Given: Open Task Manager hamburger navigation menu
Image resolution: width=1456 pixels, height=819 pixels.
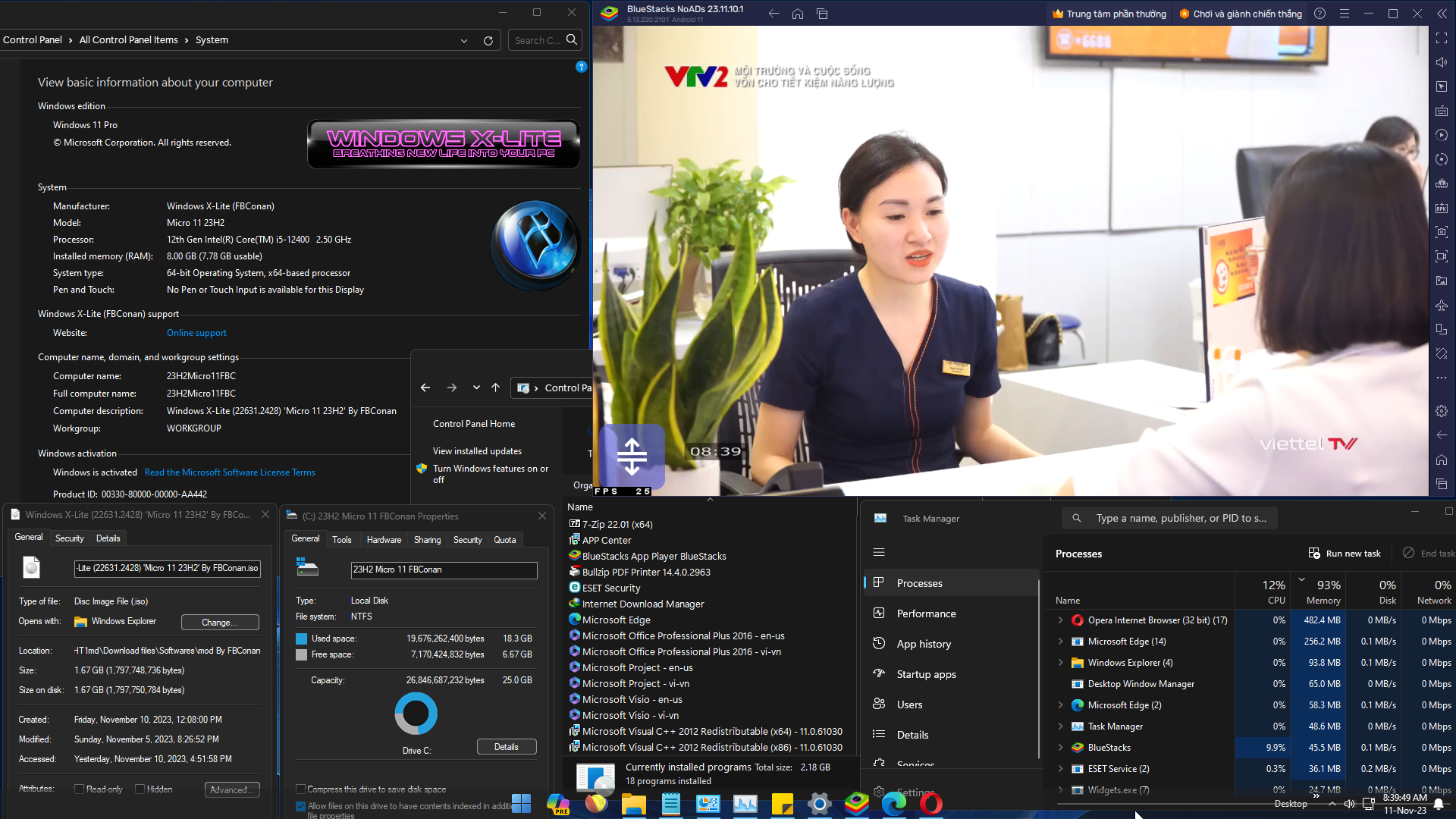Looking at the screenshot, I should click(879, 552).
